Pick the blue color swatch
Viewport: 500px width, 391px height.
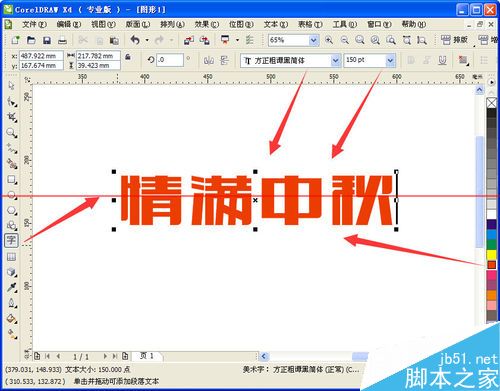point(492,234)
